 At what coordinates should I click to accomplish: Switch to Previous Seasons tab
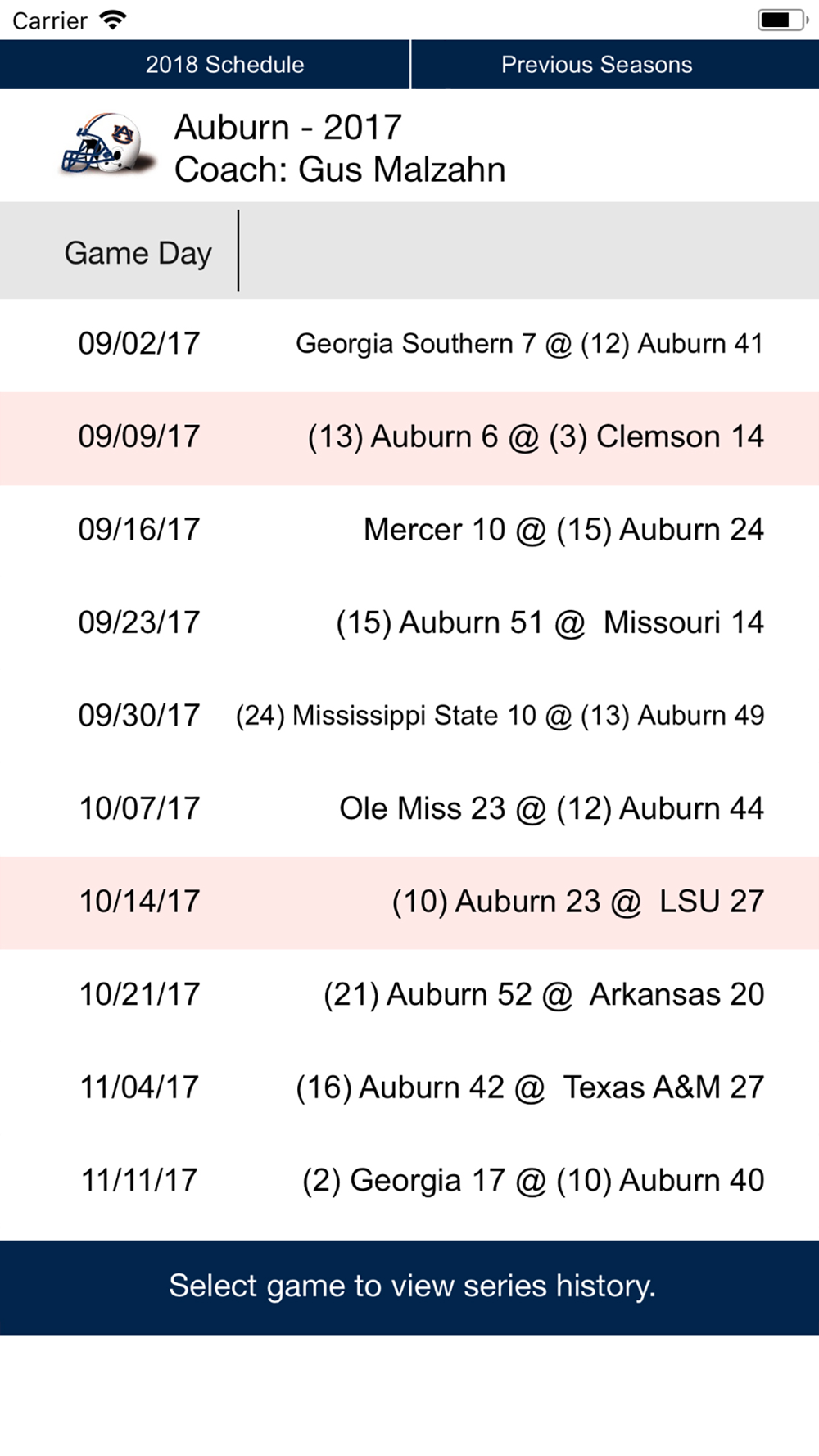point(615,64)
